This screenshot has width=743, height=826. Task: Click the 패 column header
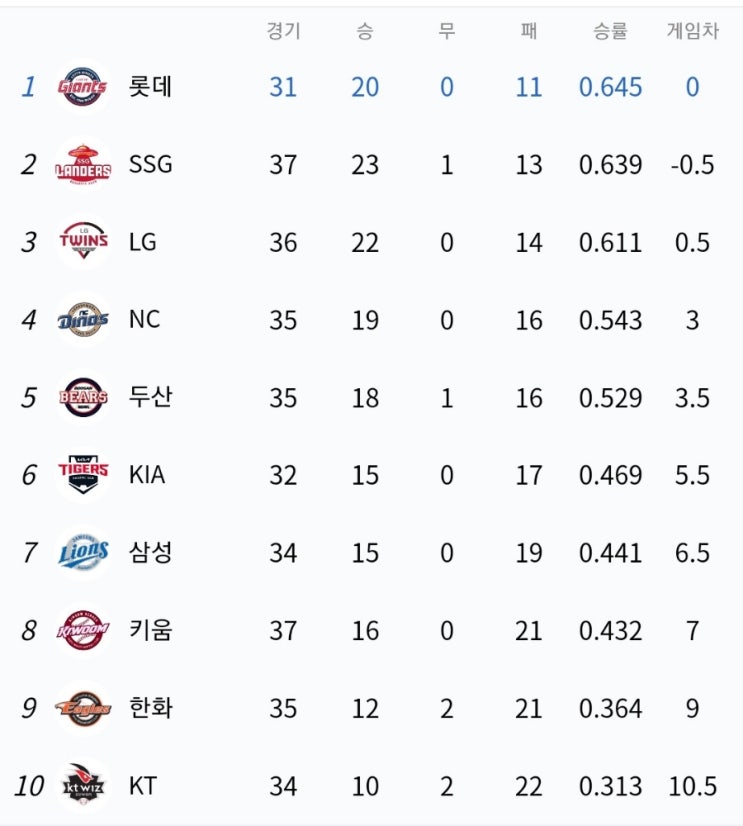(528, 31)
